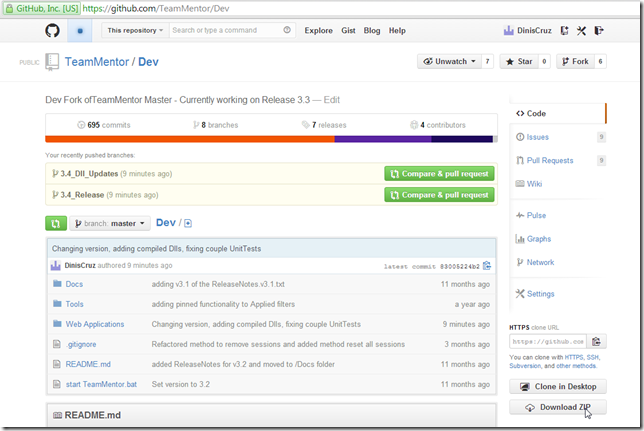Compare & pull request for 3.4_Dll_Updates

(439, 173)
